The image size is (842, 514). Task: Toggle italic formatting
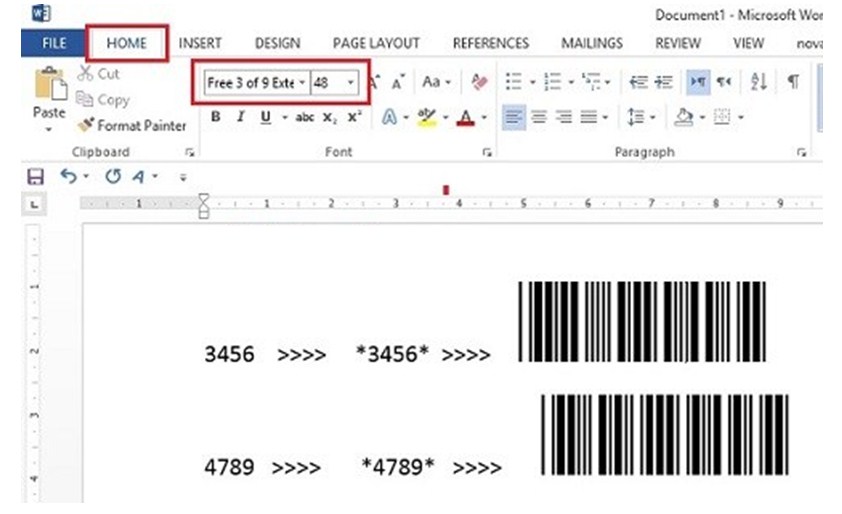coord(240,117)
